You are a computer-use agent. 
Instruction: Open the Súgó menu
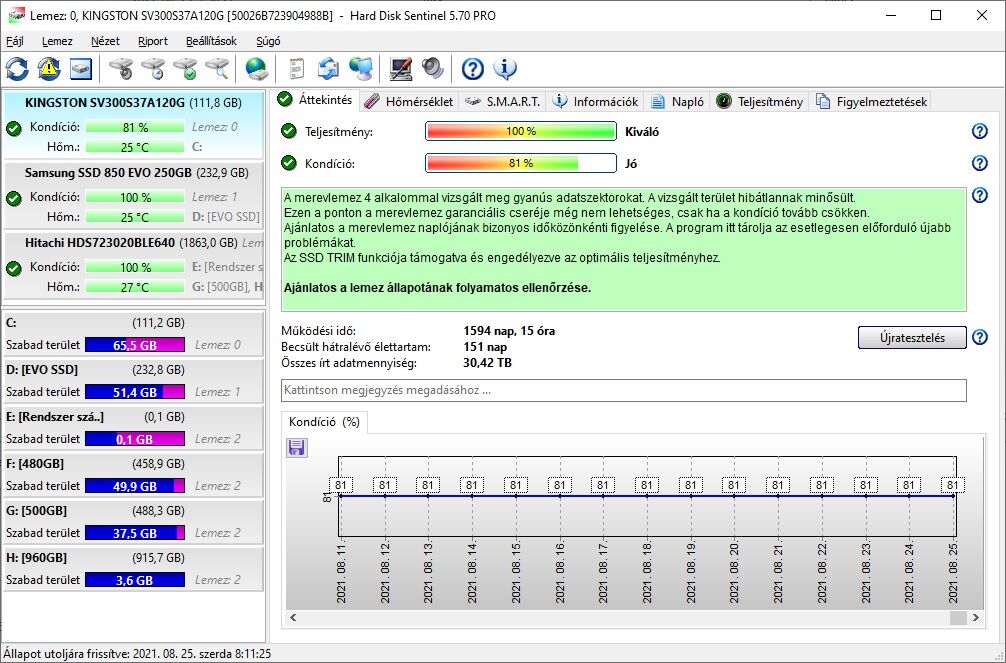[268, 41]
